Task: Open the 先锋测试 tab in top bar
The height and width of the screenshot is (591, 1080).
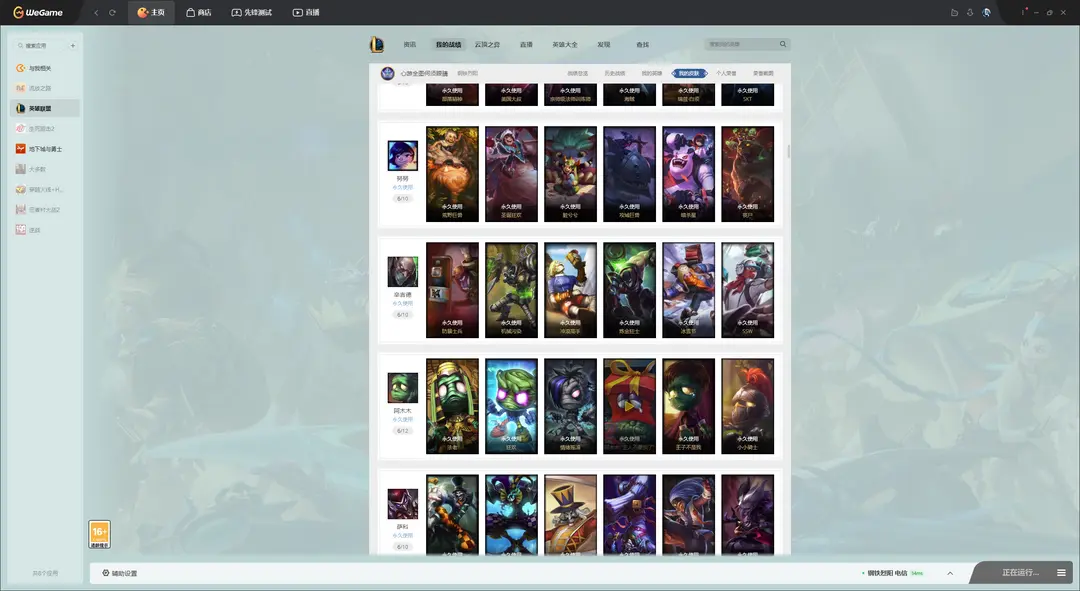Action: [251, 12]
